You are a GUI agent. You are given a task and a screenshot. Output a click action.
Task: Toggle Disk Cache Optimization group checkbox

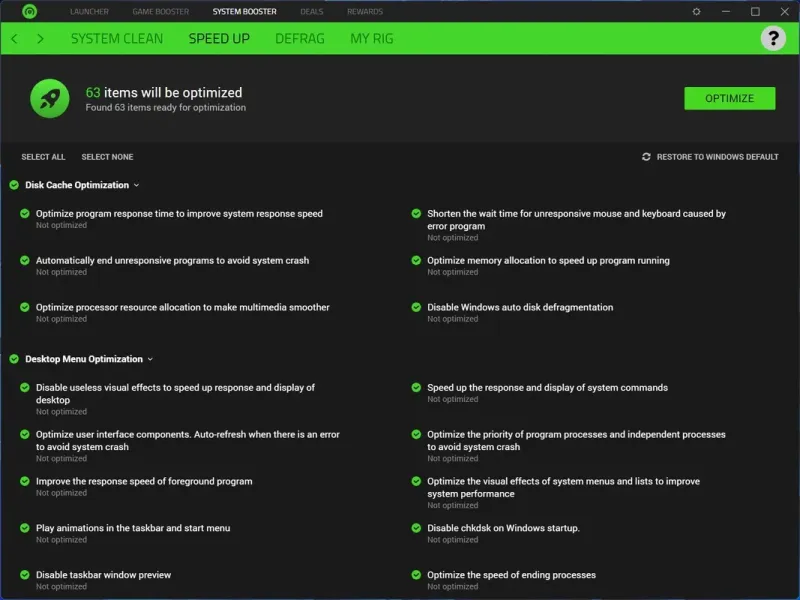click(x=14, y=185)
